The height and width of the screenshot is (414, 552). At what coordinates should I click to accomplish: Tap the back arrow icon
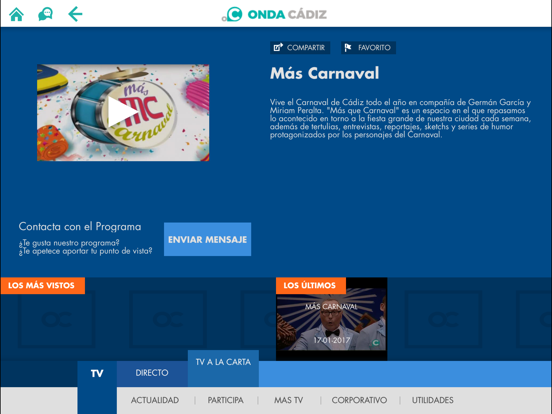[x=75, y=14]
